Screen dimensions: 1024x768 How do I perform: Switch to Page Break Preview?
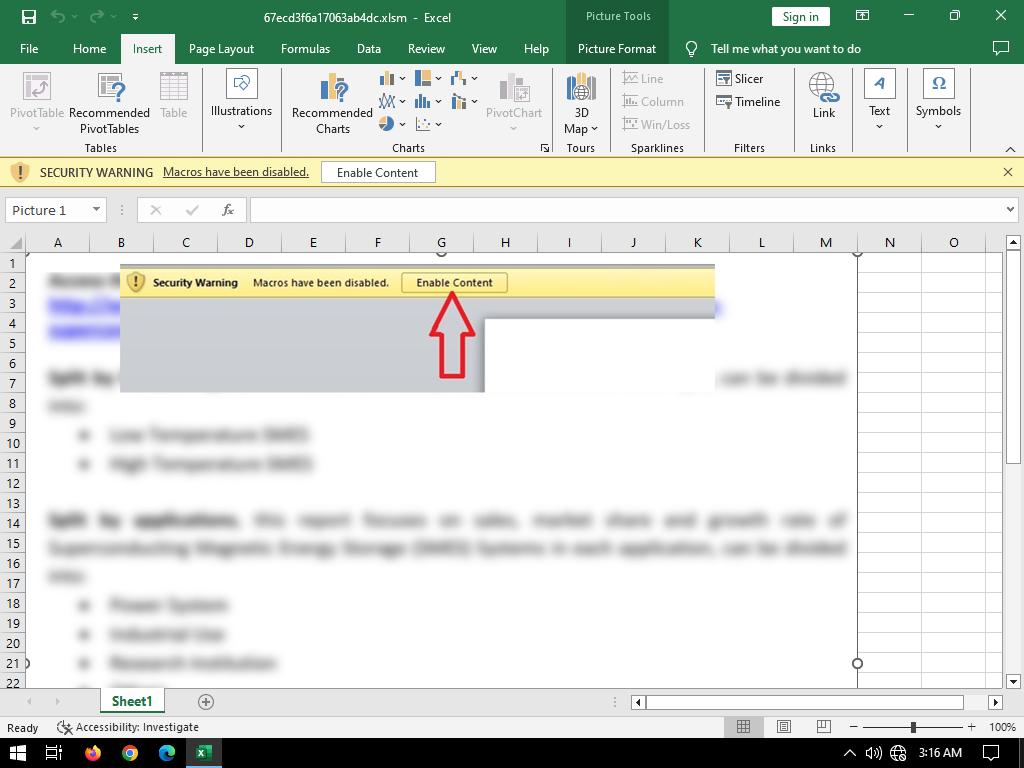[823, 727]
